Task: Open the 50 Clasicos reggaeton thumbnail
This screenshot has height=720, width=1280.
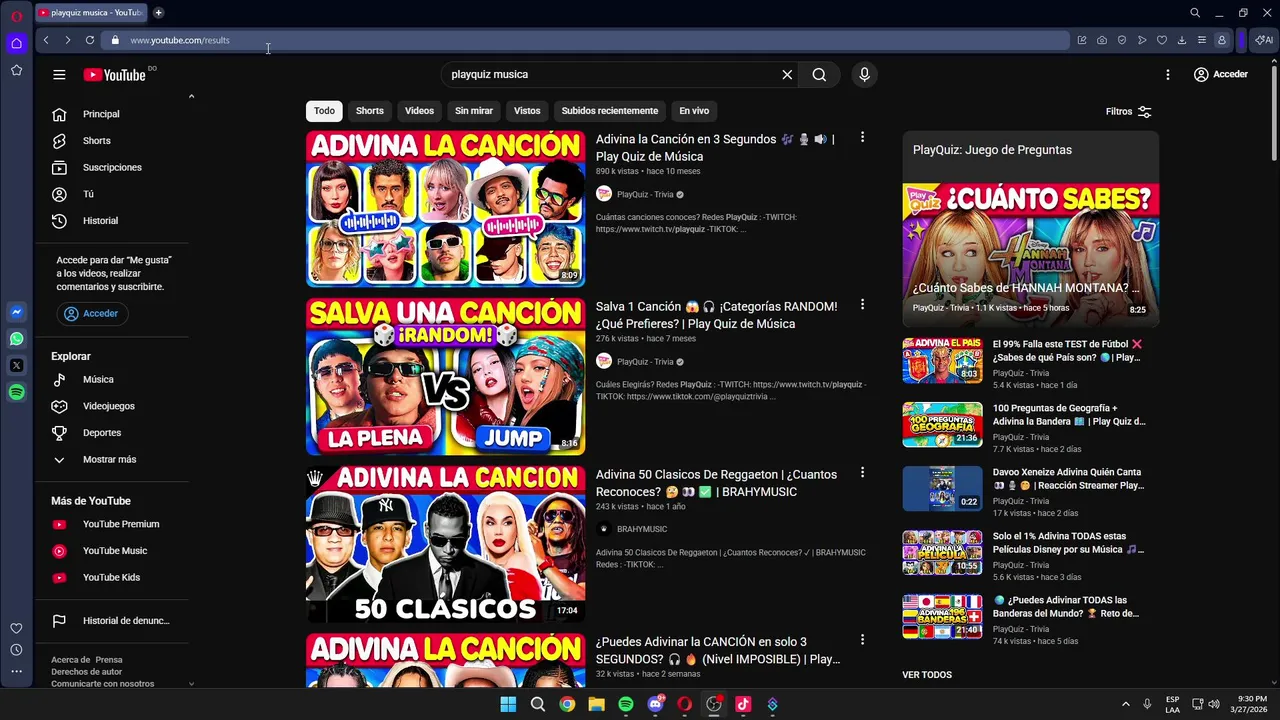Action: coord(445,544)
